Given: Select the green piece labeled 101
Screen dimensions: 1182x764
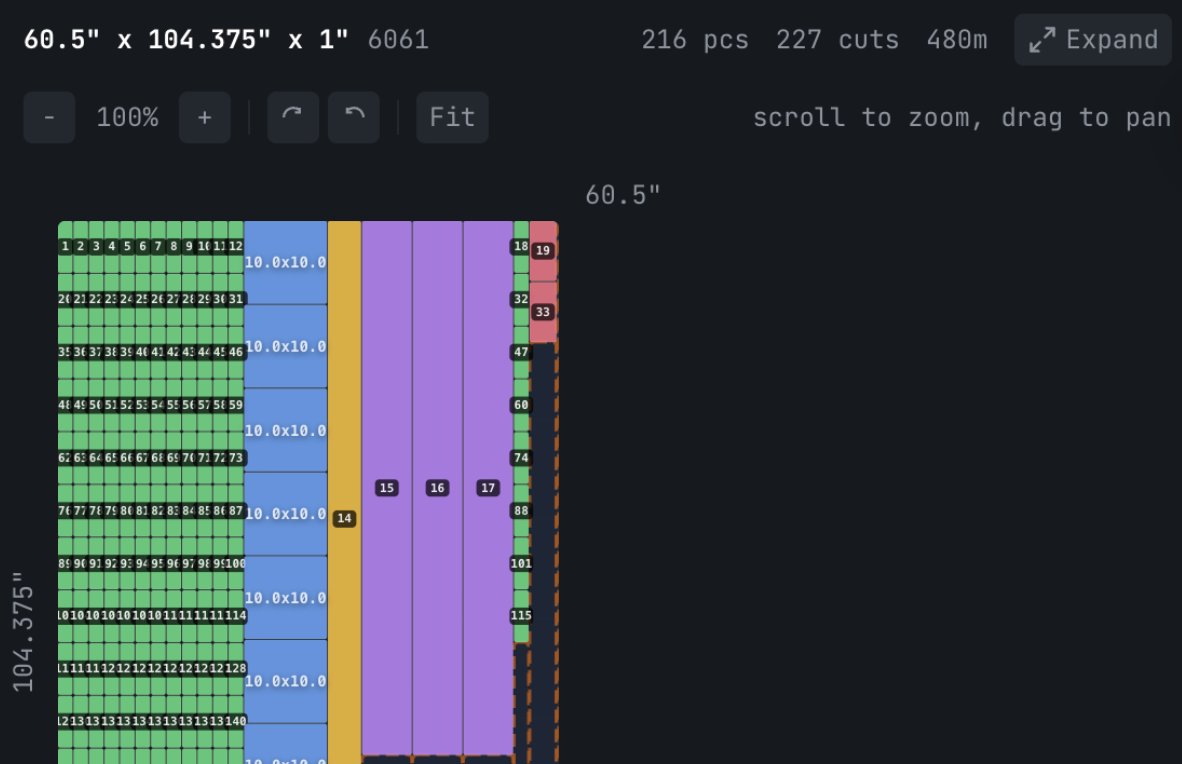Looking at the screenshot, I should click(521, 563).
